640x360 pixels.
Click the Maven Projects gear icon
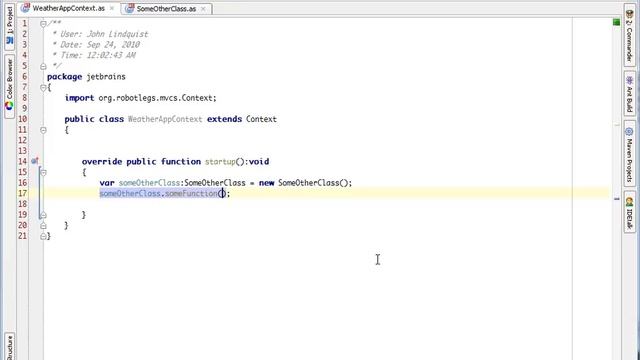coord(629,131)
